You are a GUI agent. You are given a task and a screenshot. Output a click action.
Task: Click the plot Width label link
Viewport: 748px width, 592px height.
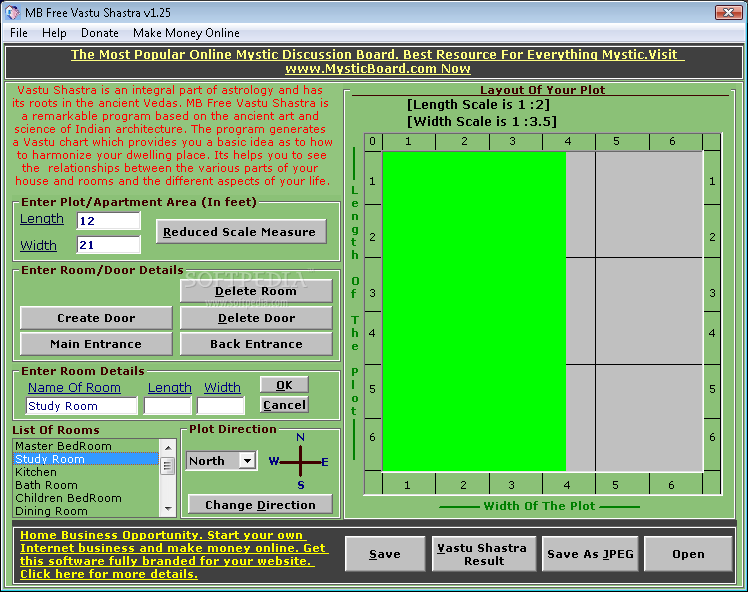click(38, 245)
